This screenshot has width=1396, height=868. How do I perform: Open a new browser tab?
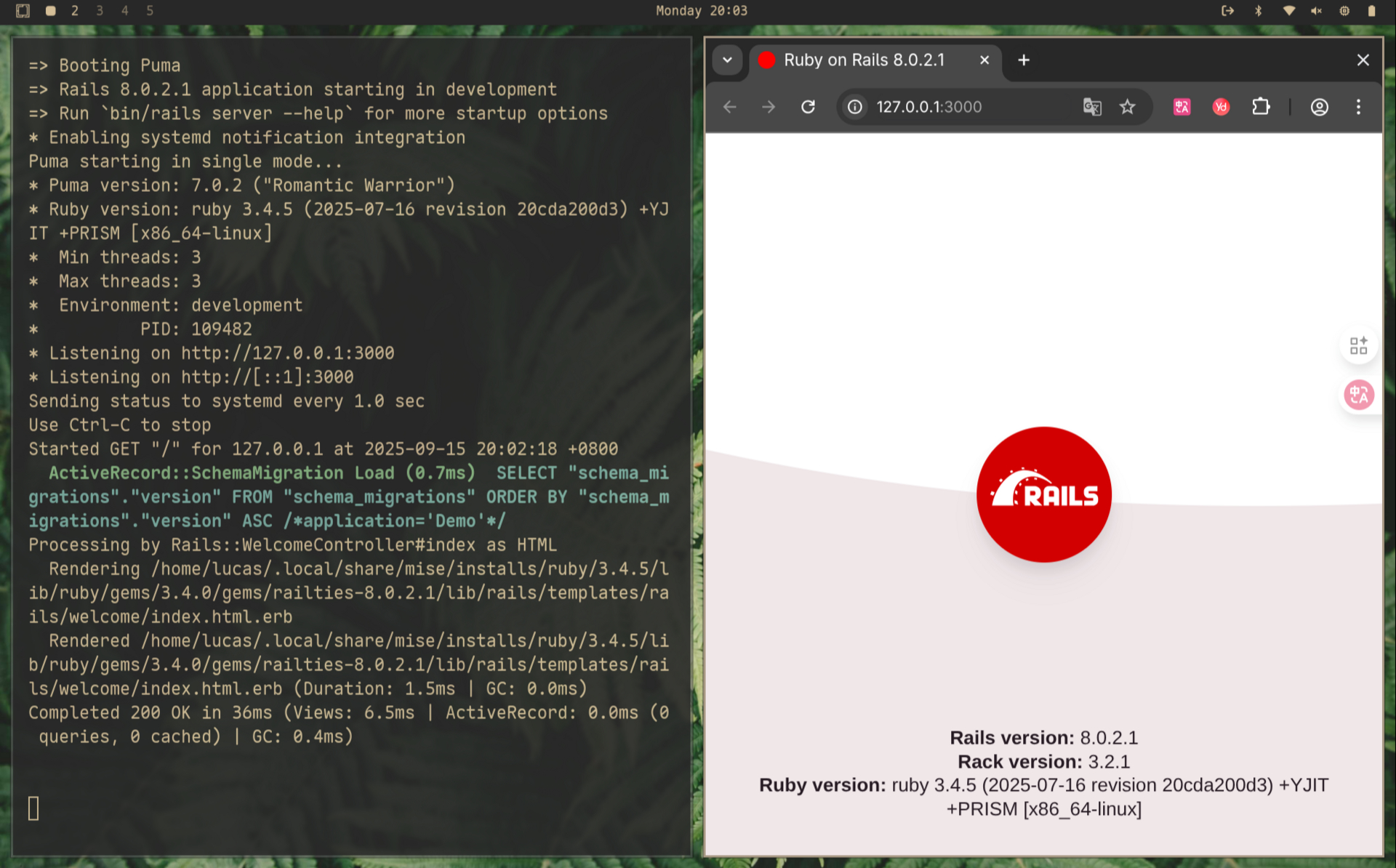[x=1024, y=60]
